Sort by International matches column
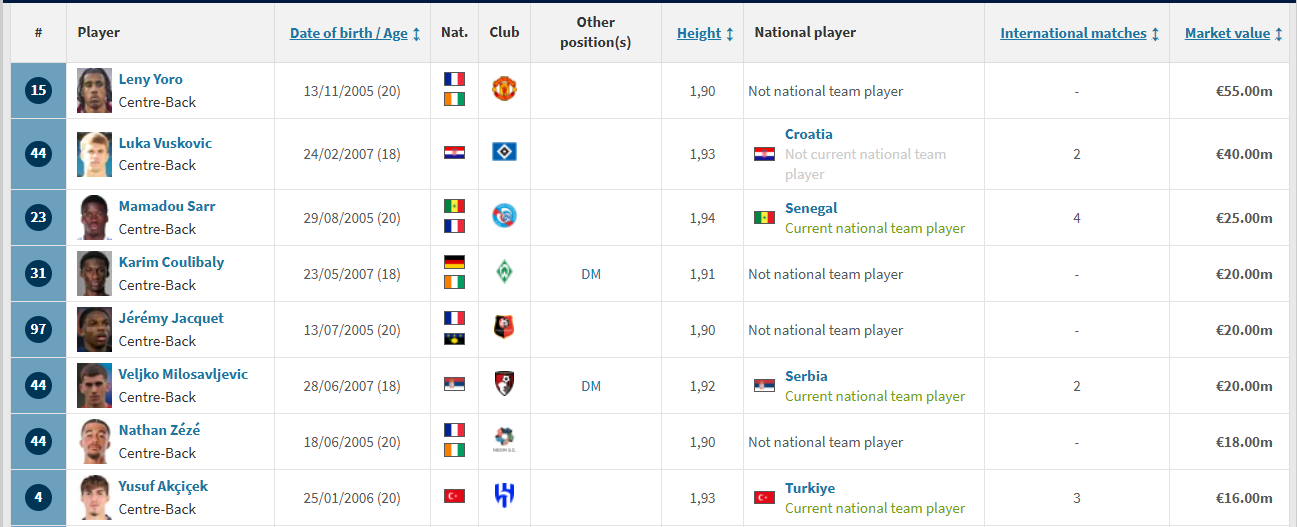Image resolution: width=1297 pixels, height=527 pixels. (1073, 33)
